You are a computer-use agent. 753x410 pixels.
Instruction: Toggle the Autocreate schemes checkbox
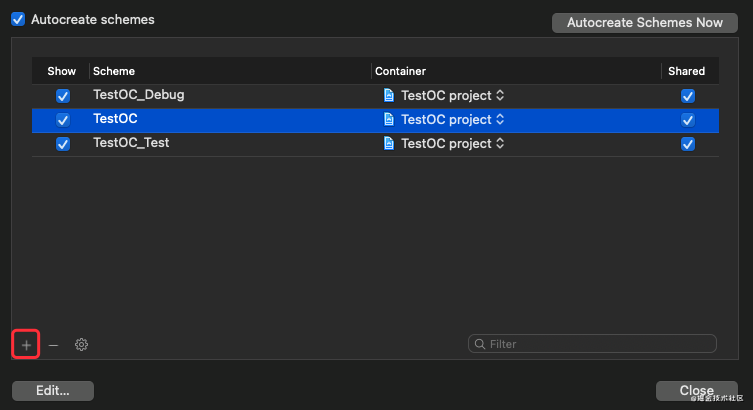click(18, 19)
